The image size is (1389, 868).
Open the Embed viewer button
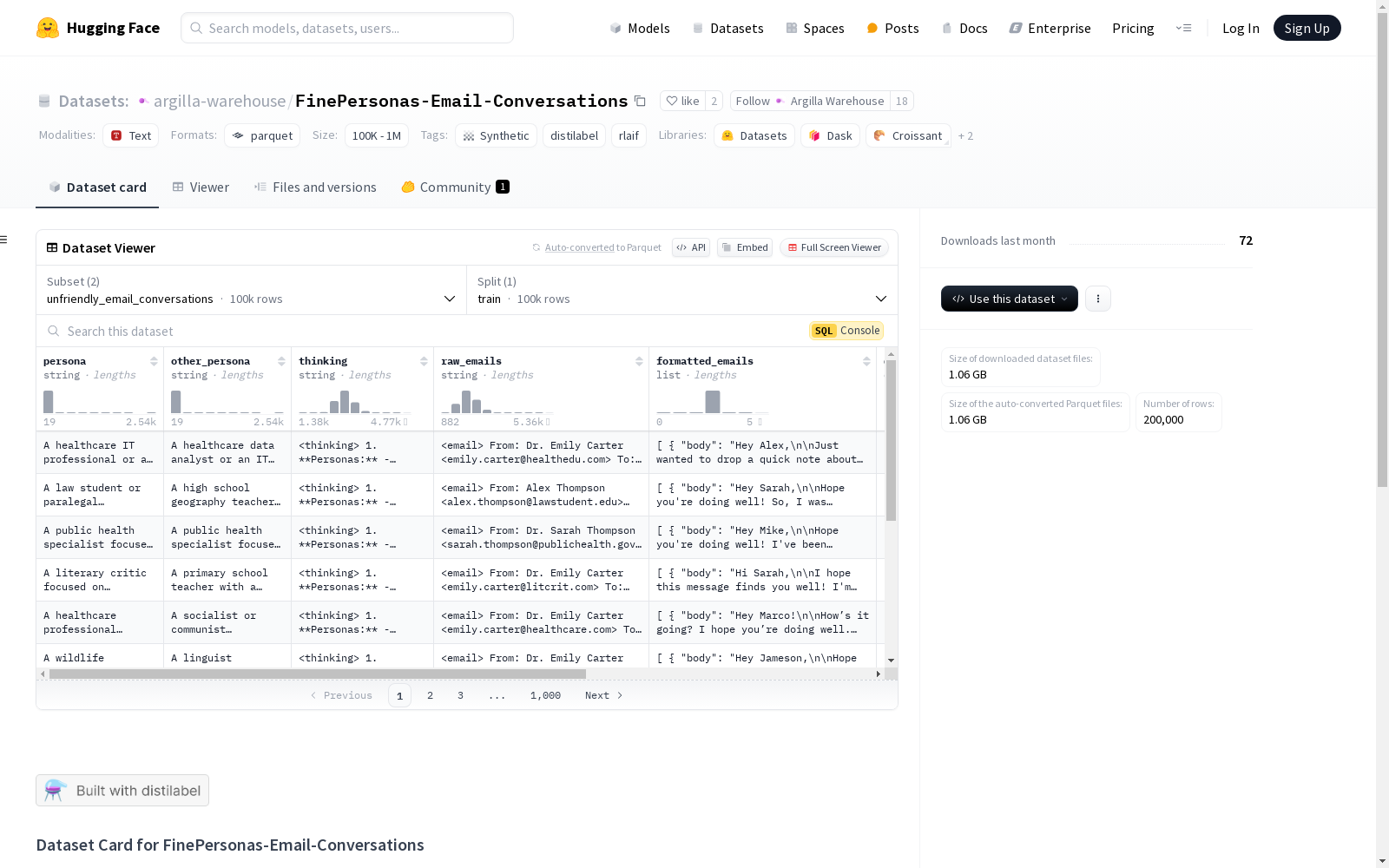(x=745, y=247)
